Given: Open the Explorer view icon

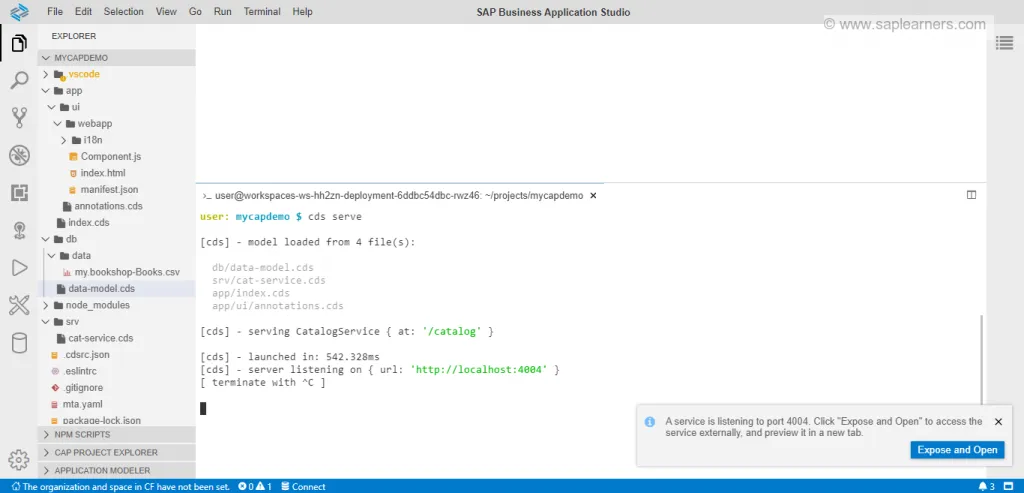Looking at the screenshot, I should point(19,44).
